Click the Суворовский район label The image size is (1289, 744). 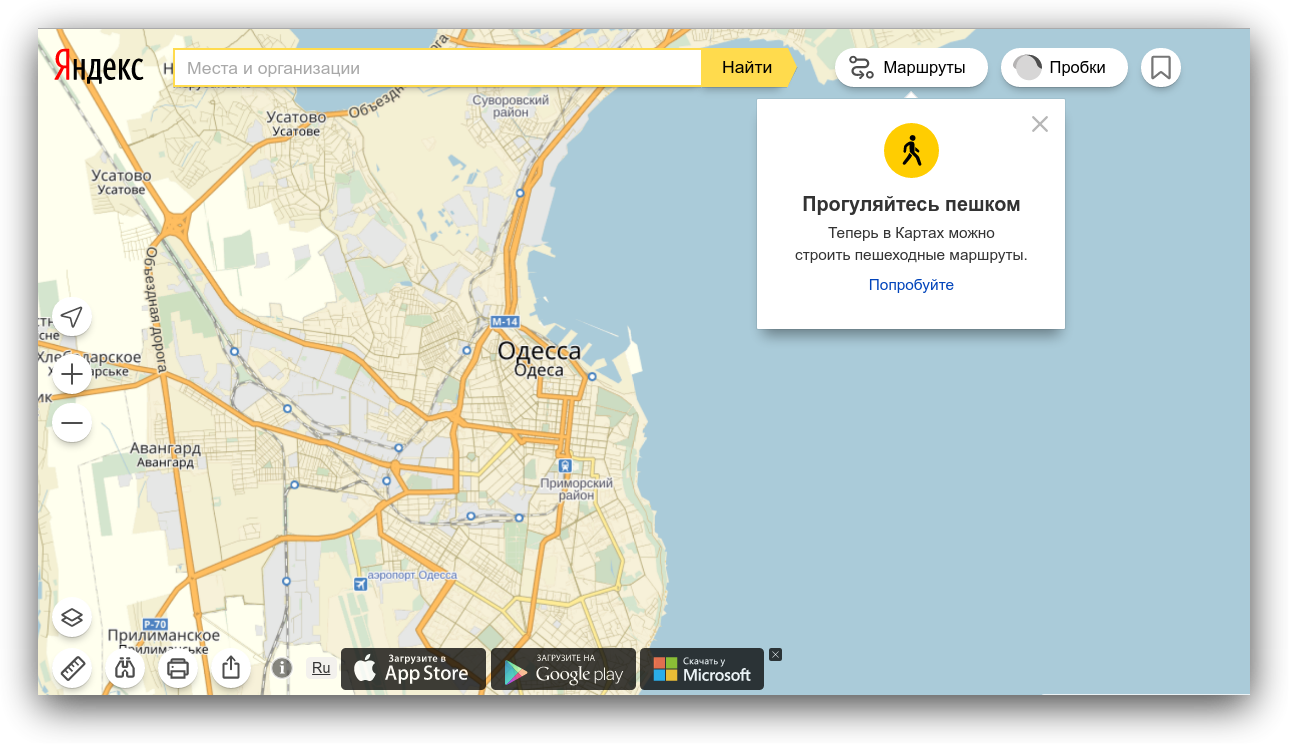click(511, 107)
